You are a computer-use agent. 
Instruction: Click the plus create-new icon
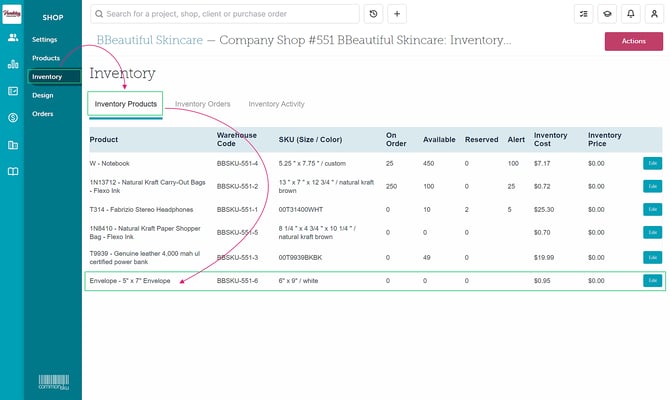click(397, 14)
